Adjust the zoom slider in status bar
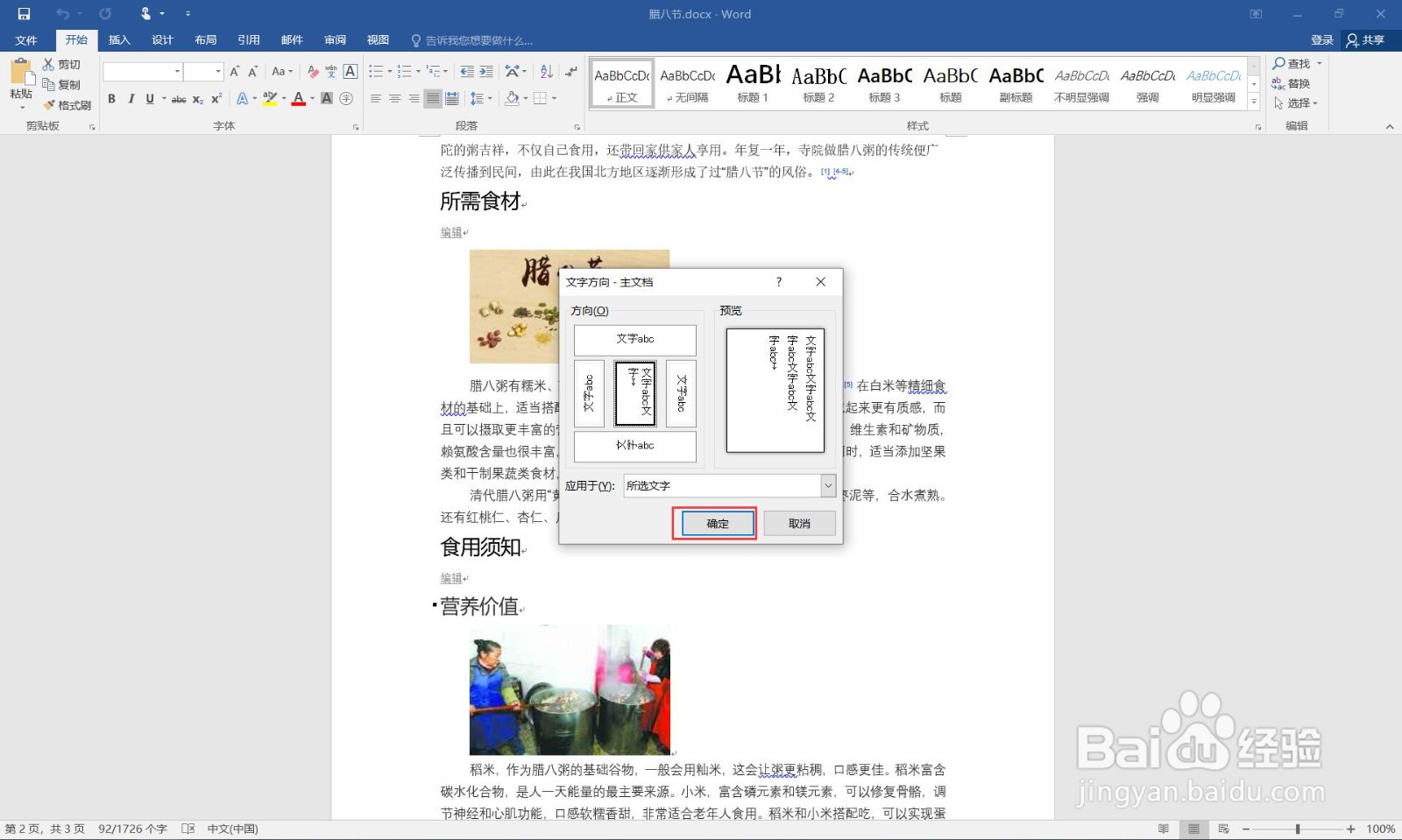 tap(1297, 828)
